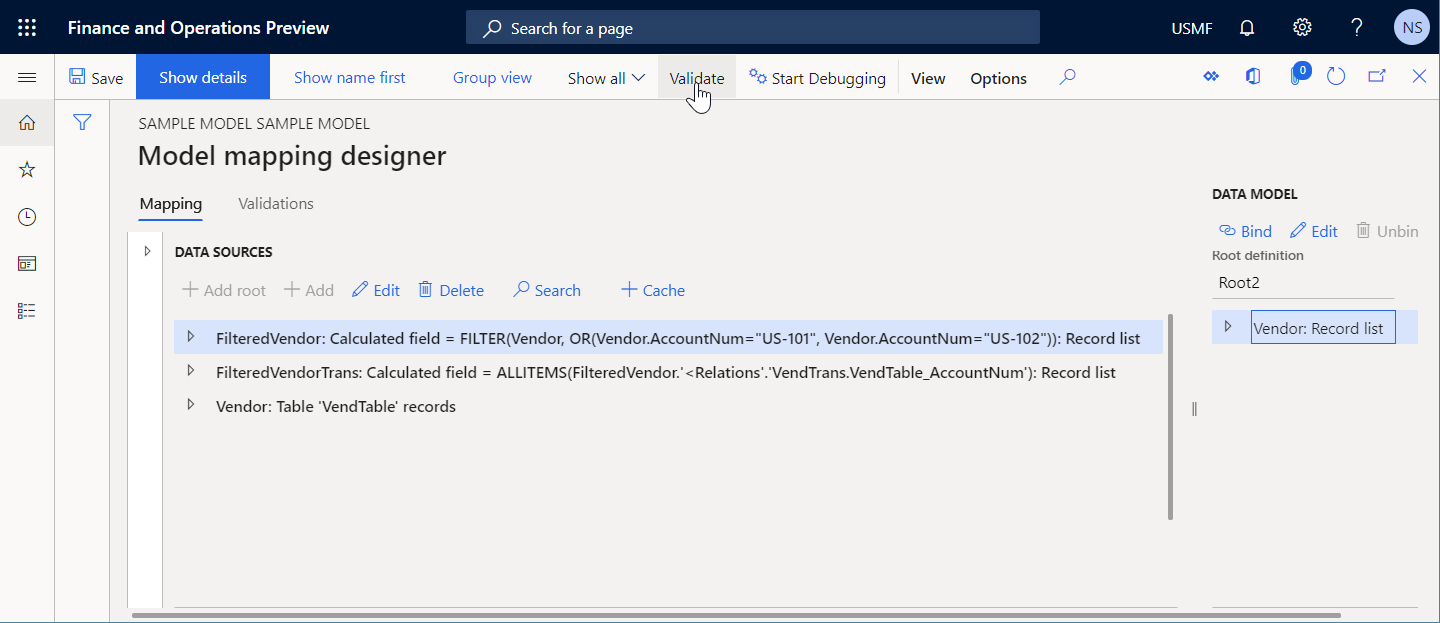Click the Validate button
The height and width of the screenshot is (623, 1440).
(x=696, y=77)
